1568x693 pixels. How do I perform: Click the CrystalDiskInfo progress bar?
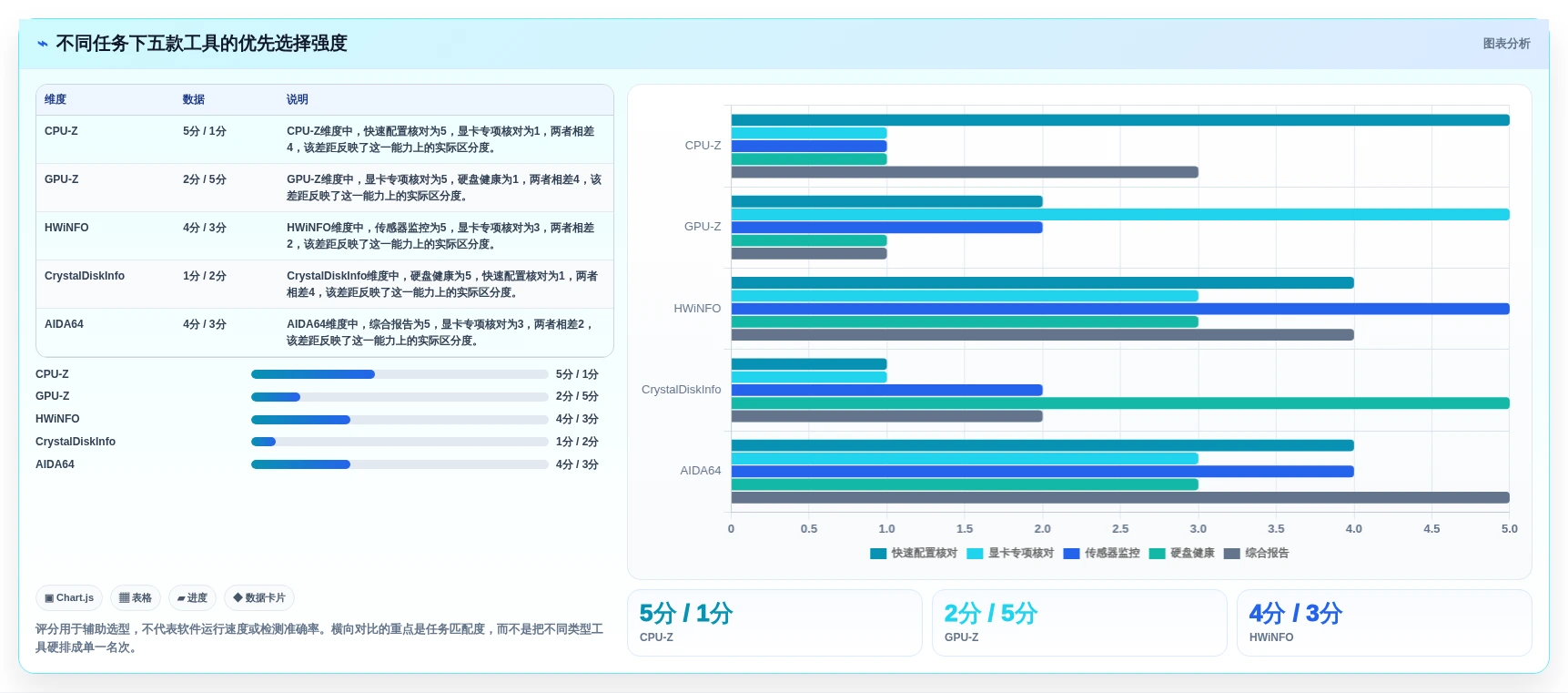point(400,442)
